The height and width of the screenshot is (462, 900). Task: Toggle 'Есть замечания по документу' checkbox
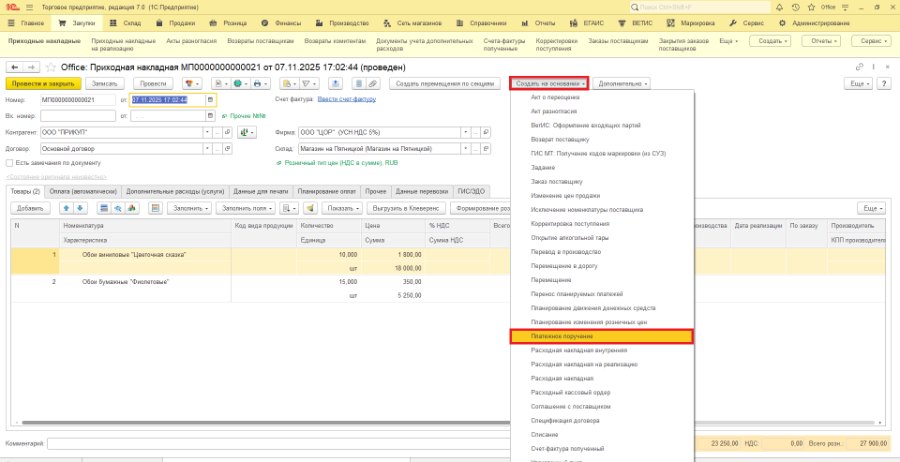pos(10,163)
